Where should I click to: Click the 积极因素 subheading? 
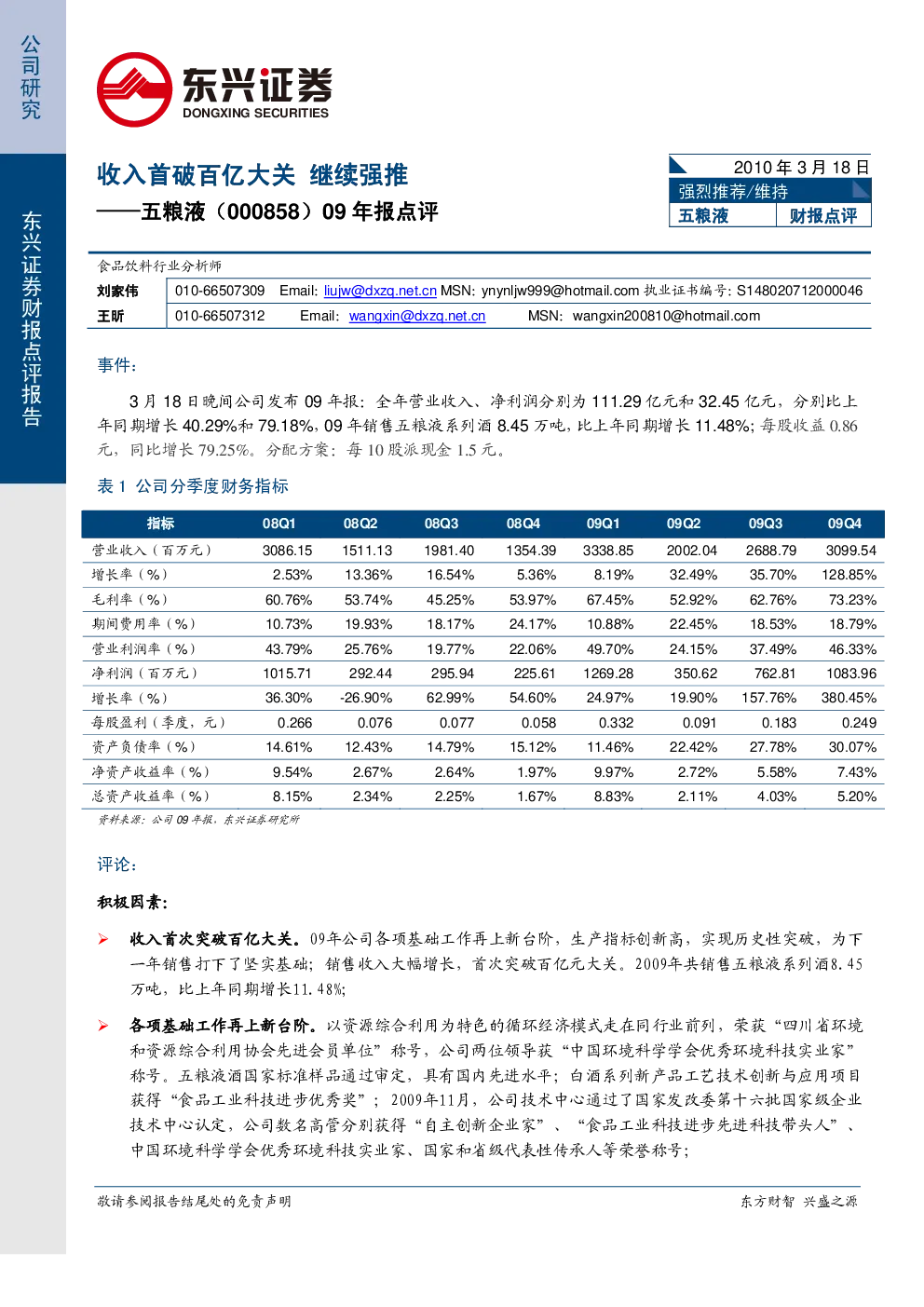(132, 903)
